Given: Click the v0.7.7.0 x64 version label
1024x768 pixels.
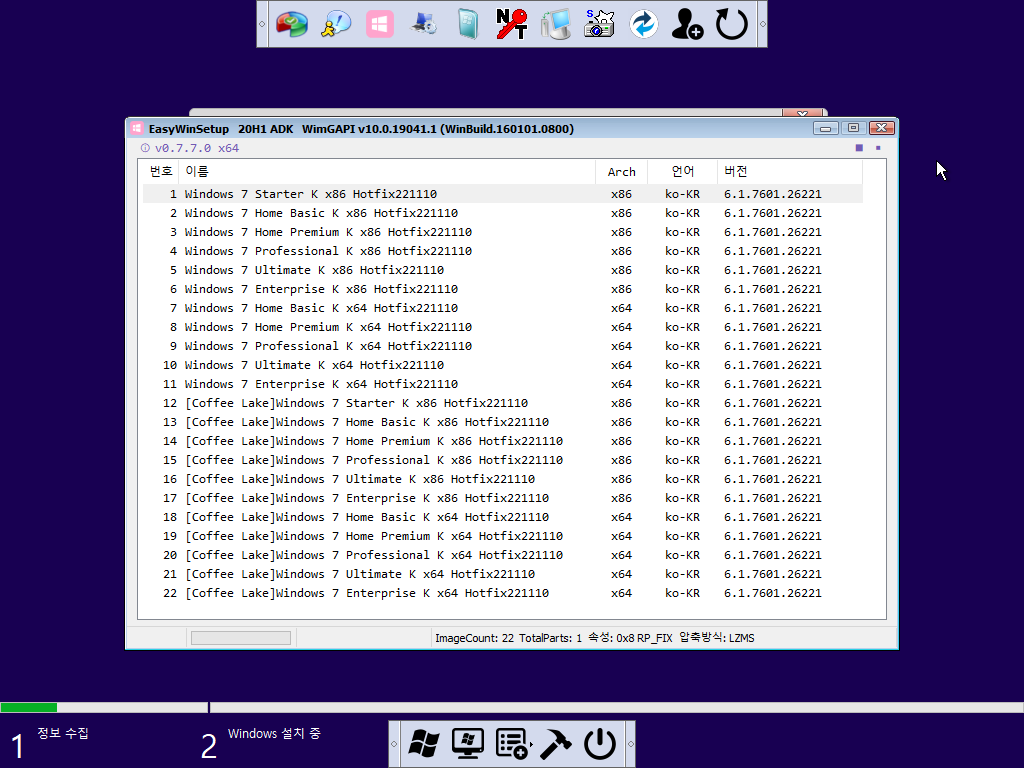Looking at the screenshot, I should pos(197,148).
